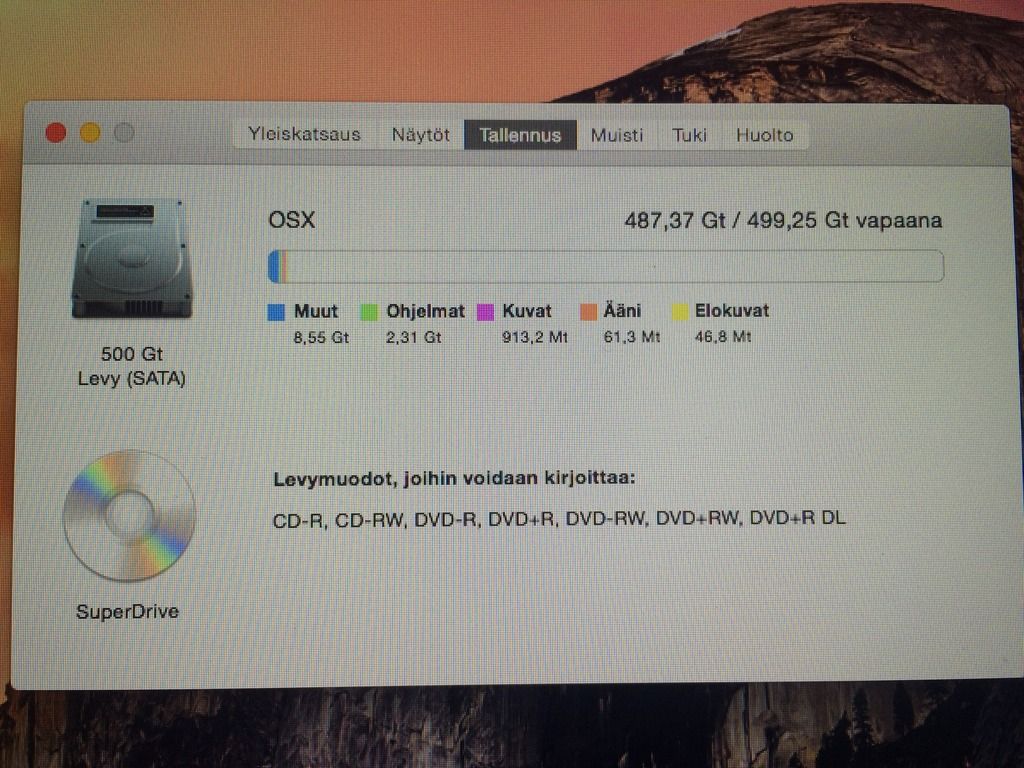Click the Kuvat legend label
The height and width of the screenshot is (768, 1024).
pos(527,311)
